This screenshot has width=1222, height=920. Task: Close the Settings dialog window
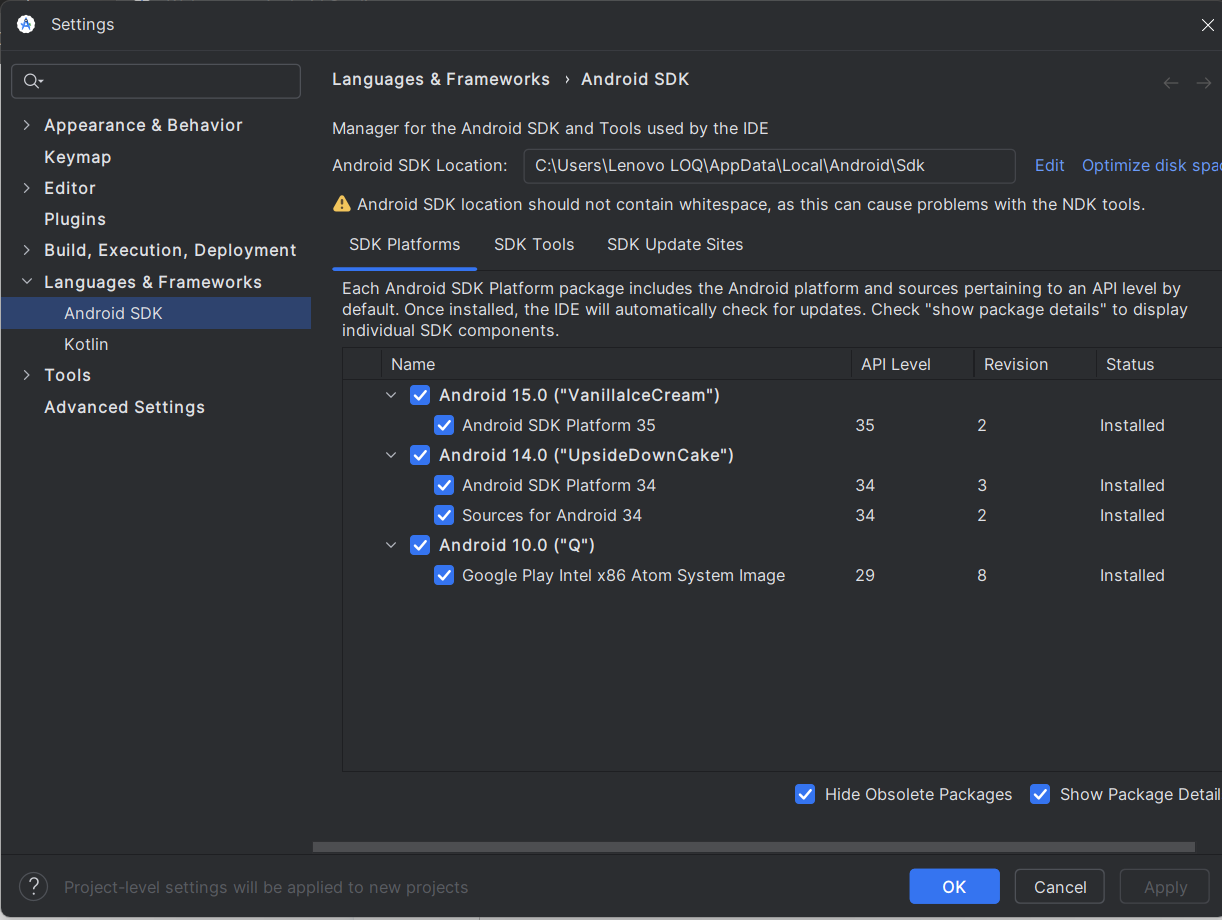click(x=1207, y=25)
